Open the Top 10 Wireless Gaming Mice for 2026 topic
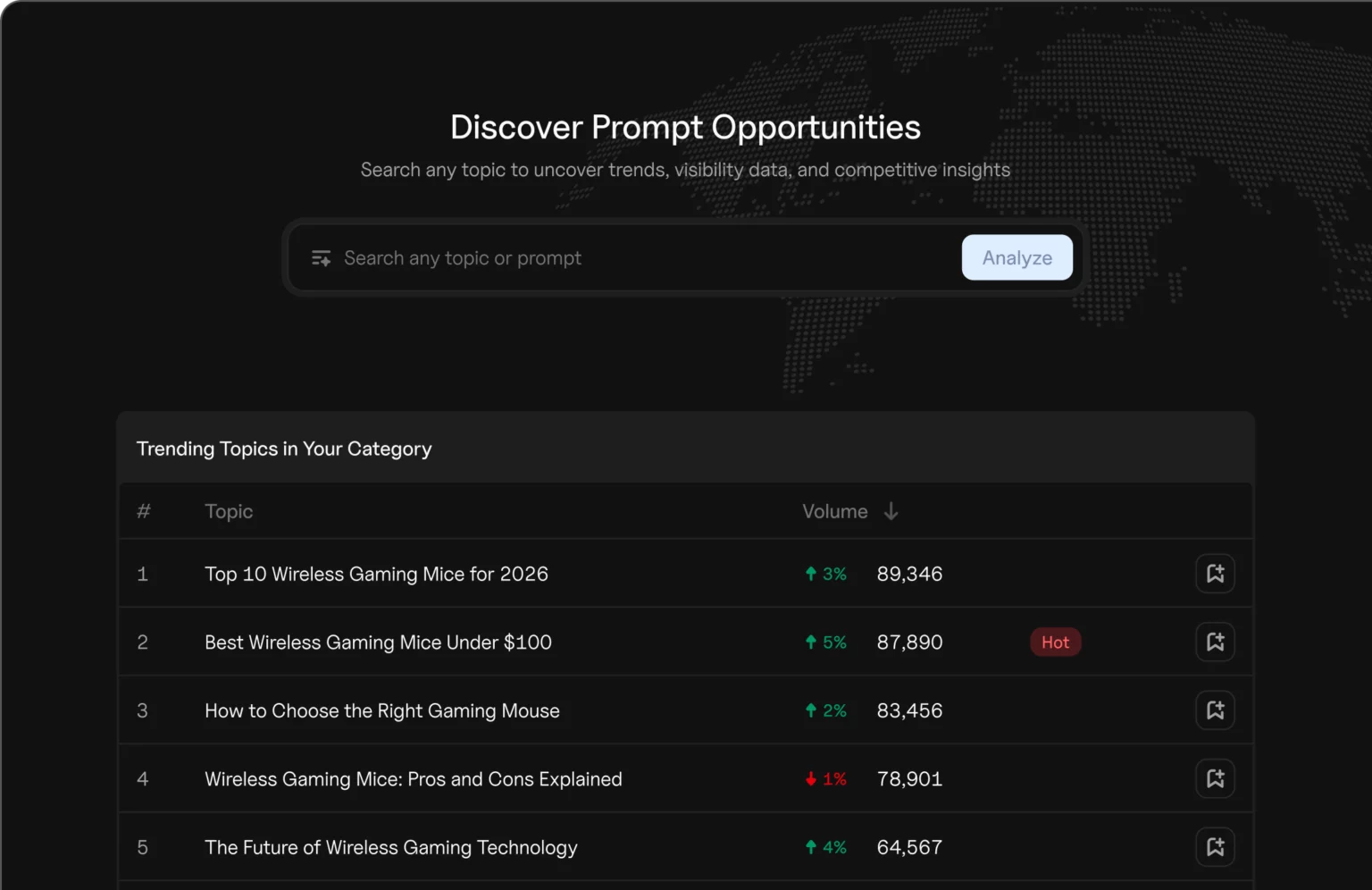 point(376,574)
